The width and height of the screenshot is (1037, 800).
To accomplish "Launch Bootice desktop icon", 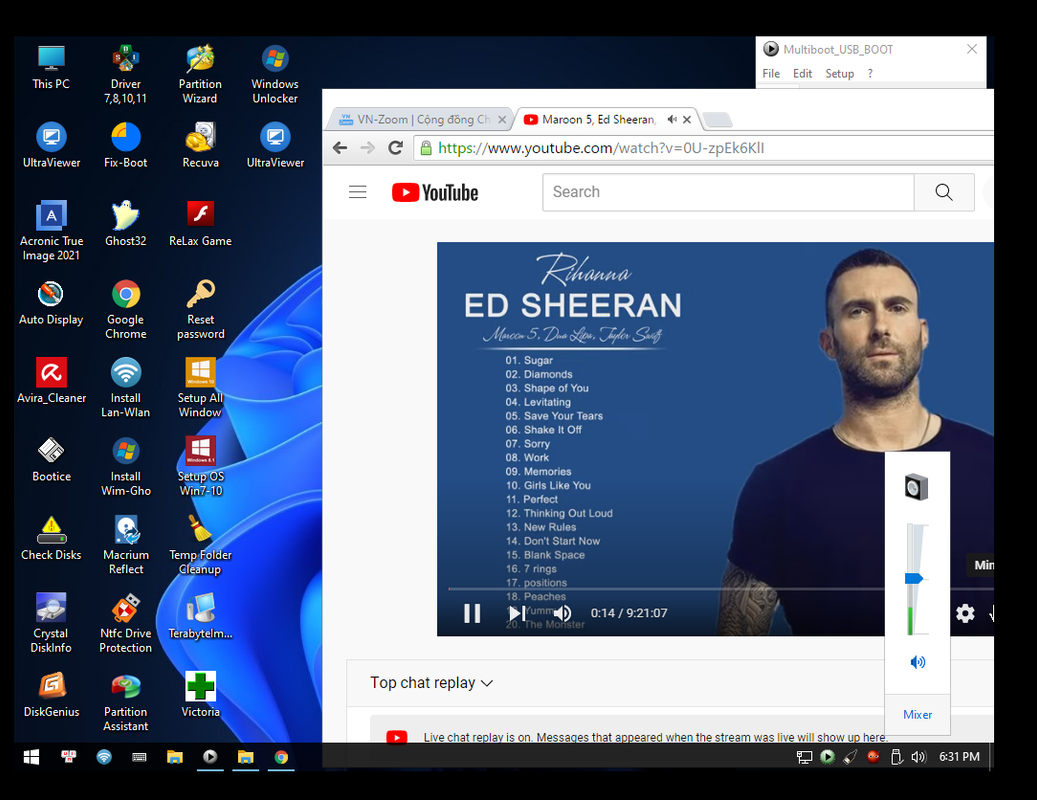I will (51, 459).
